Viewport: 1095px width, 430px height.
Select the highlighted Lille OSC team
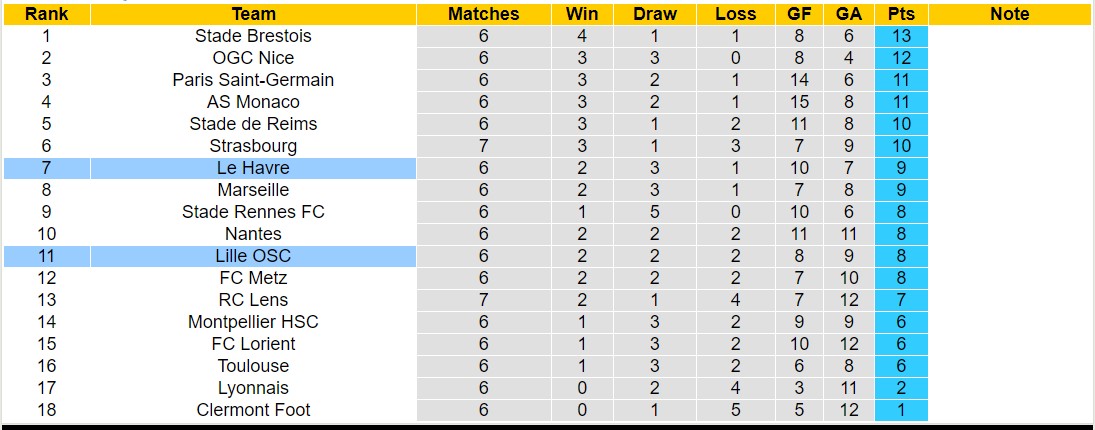tap(253, 256)
